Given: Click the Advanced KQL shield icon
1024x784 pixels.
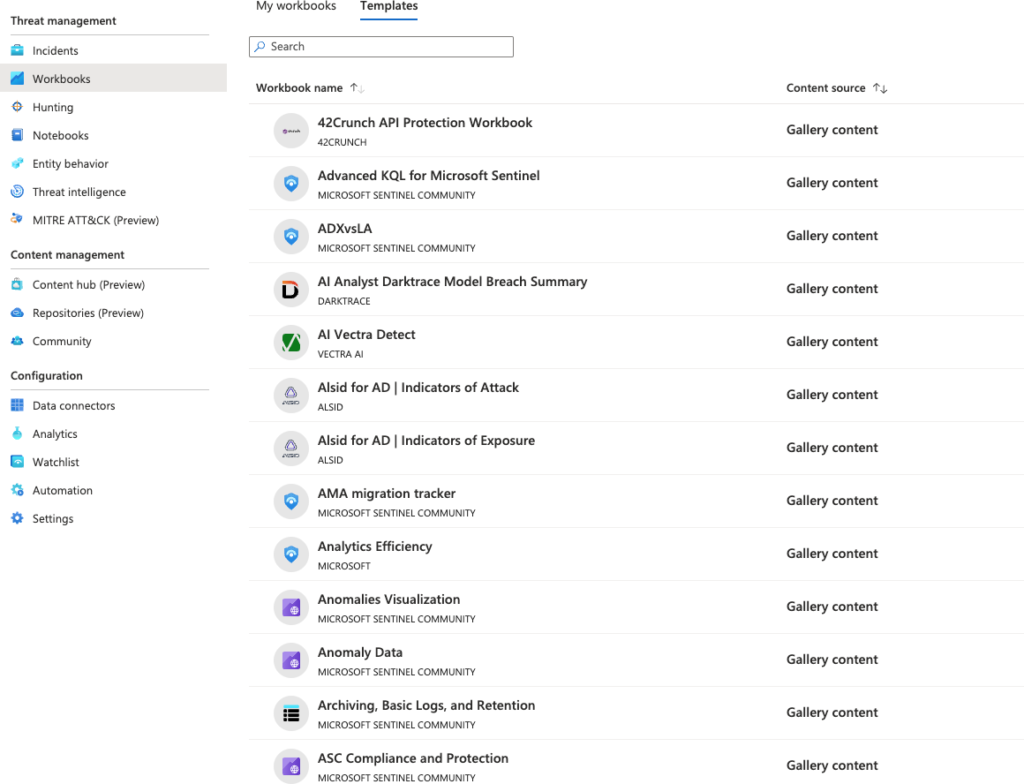Looking at the screenshot, I should pyautogui.click(x=291, y=184).
